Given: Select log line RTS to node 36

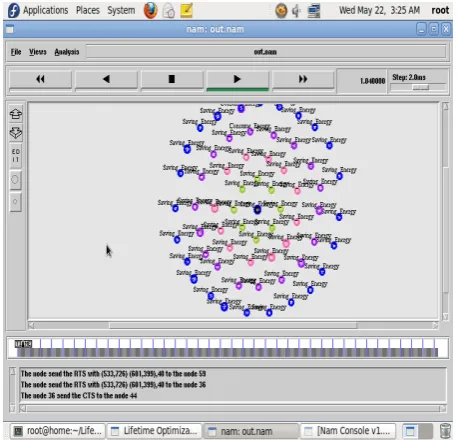Looking at the screenshot, I should (113, 385).
